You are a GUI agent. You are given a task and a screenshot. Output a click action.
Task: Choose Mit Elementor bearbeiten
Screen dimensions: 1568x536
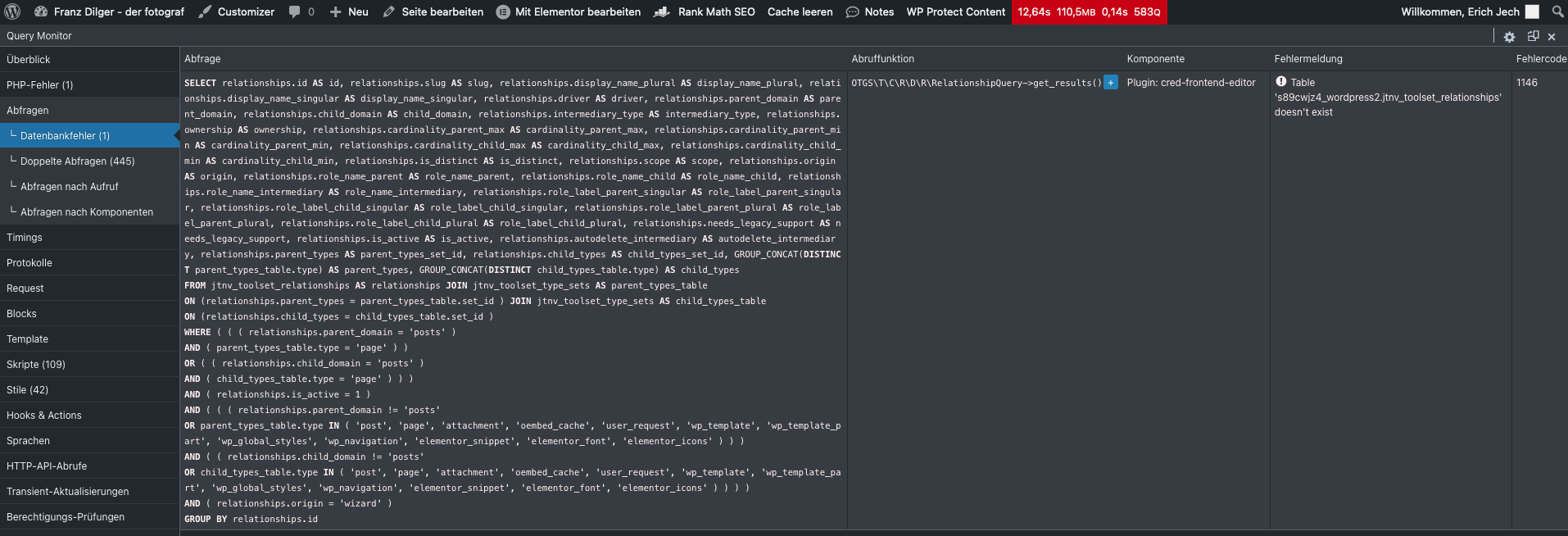[569, 11]
